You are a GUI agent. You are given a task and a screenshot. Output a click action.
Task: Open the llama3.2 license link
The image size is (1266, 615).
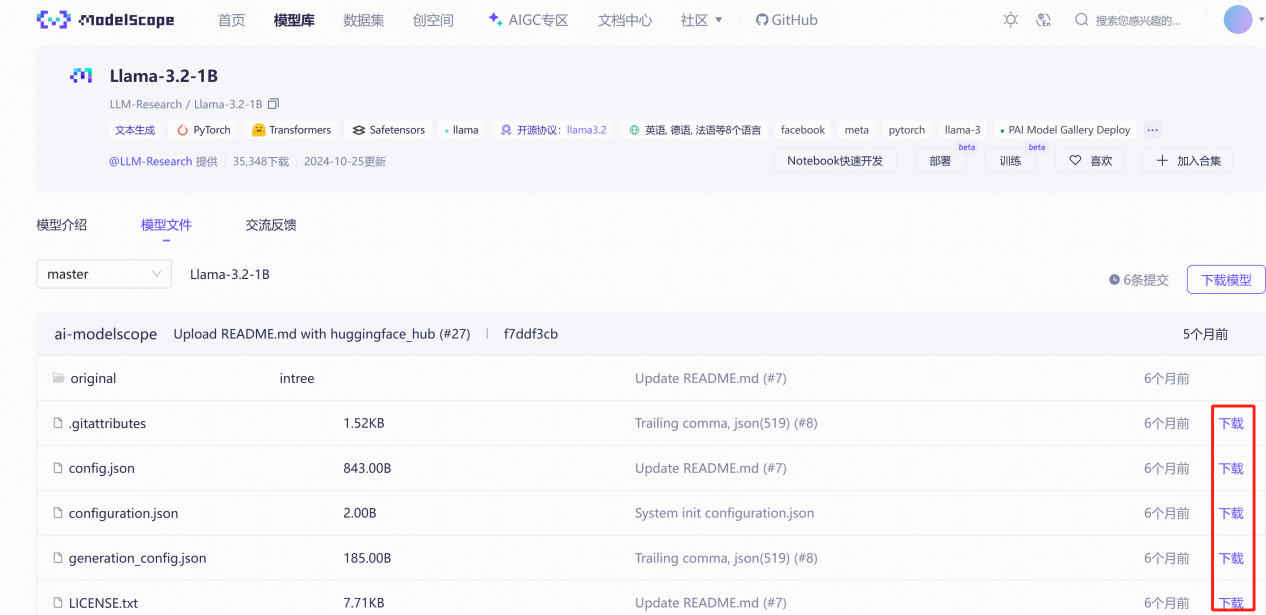(586, 130)
